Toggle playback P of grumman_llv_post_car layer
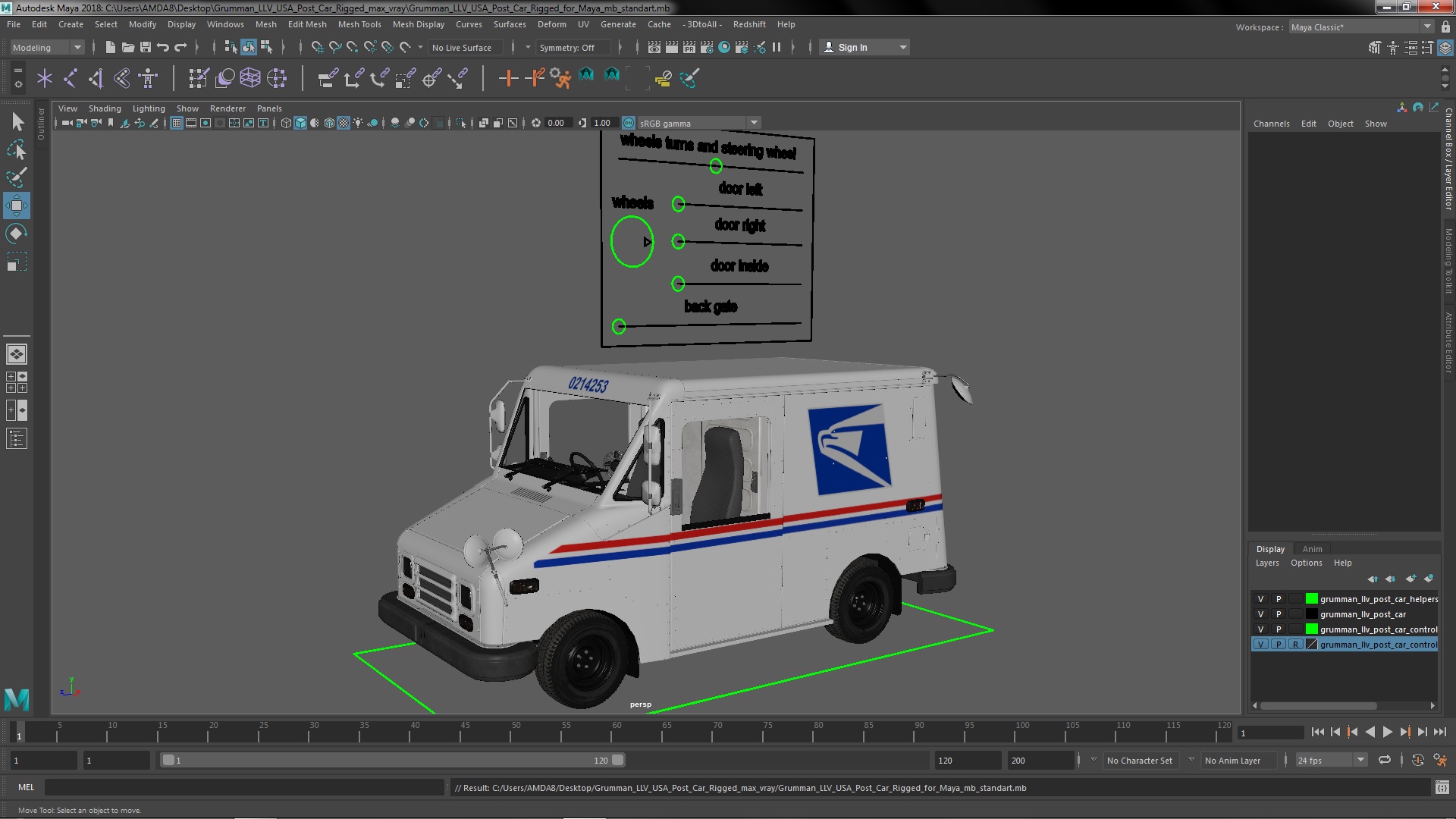1456x819 pixels. [1279, 614]
